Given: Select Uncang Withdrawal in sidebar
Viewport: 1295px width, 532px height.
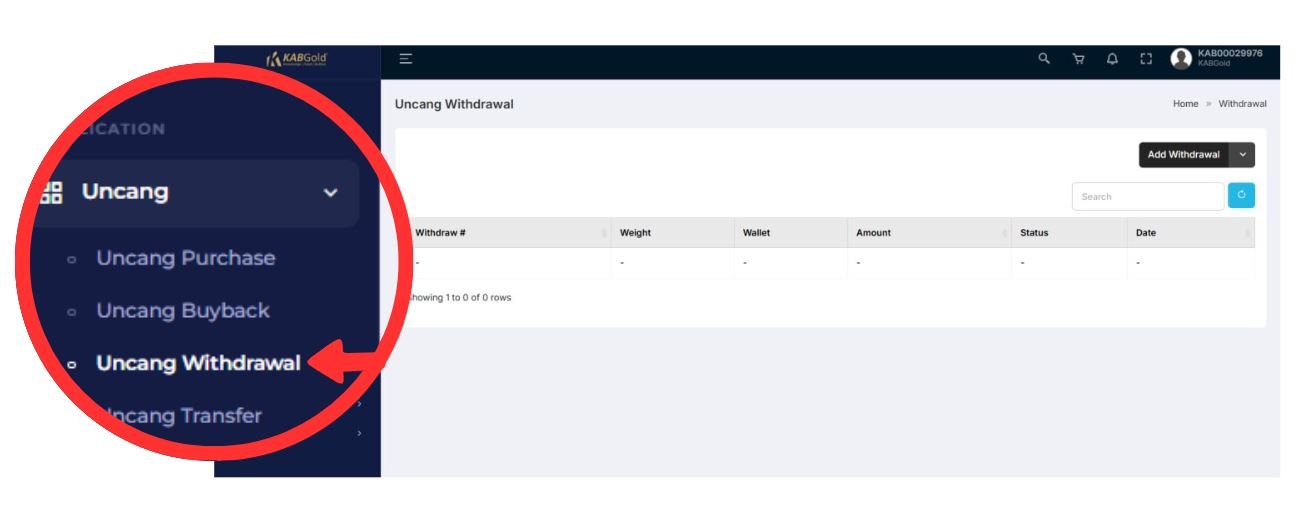Looking at the screenshot, I should click(x=198, y=363).
